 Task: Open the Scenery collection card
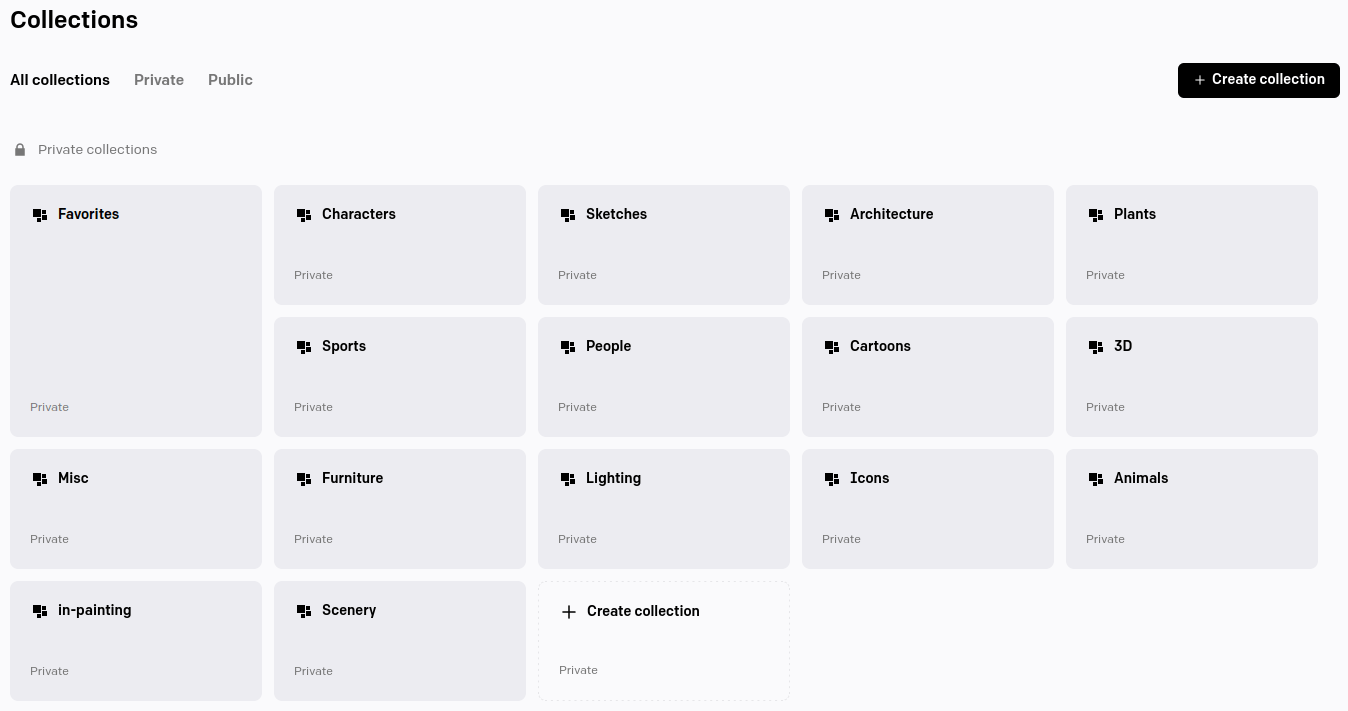400,641
